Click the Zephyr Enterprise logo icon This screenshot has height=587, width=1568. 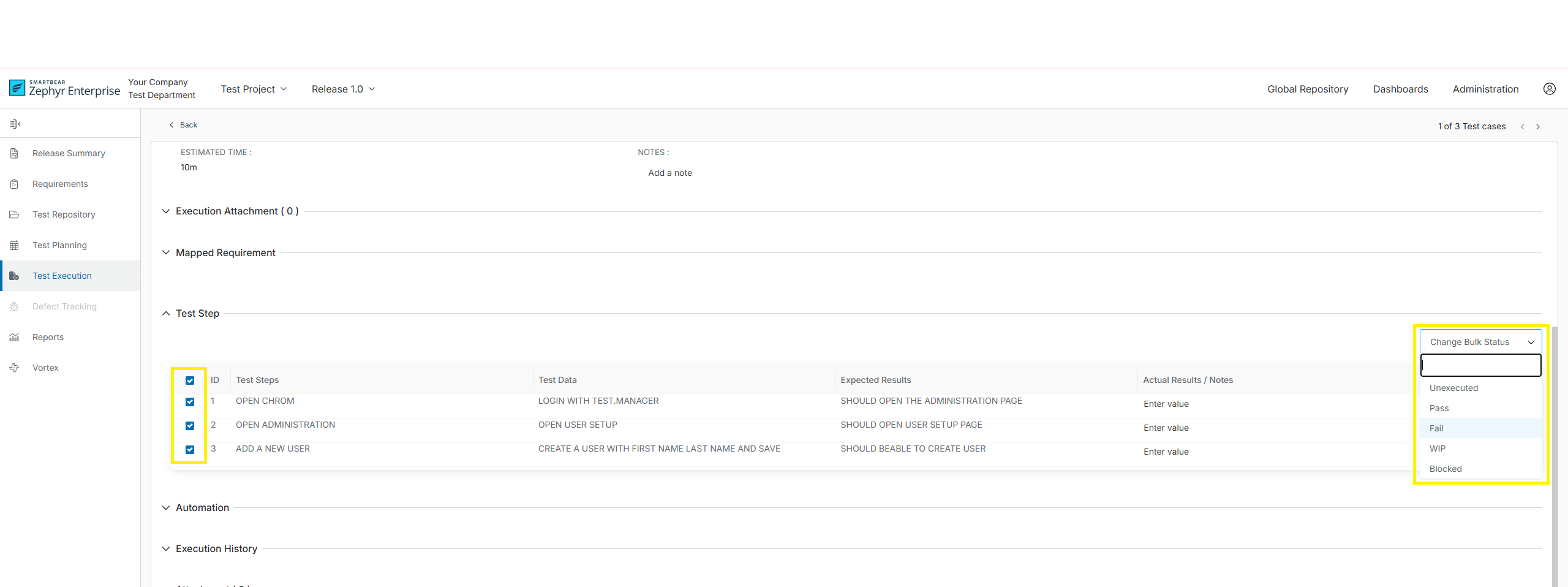coord(17,88)
